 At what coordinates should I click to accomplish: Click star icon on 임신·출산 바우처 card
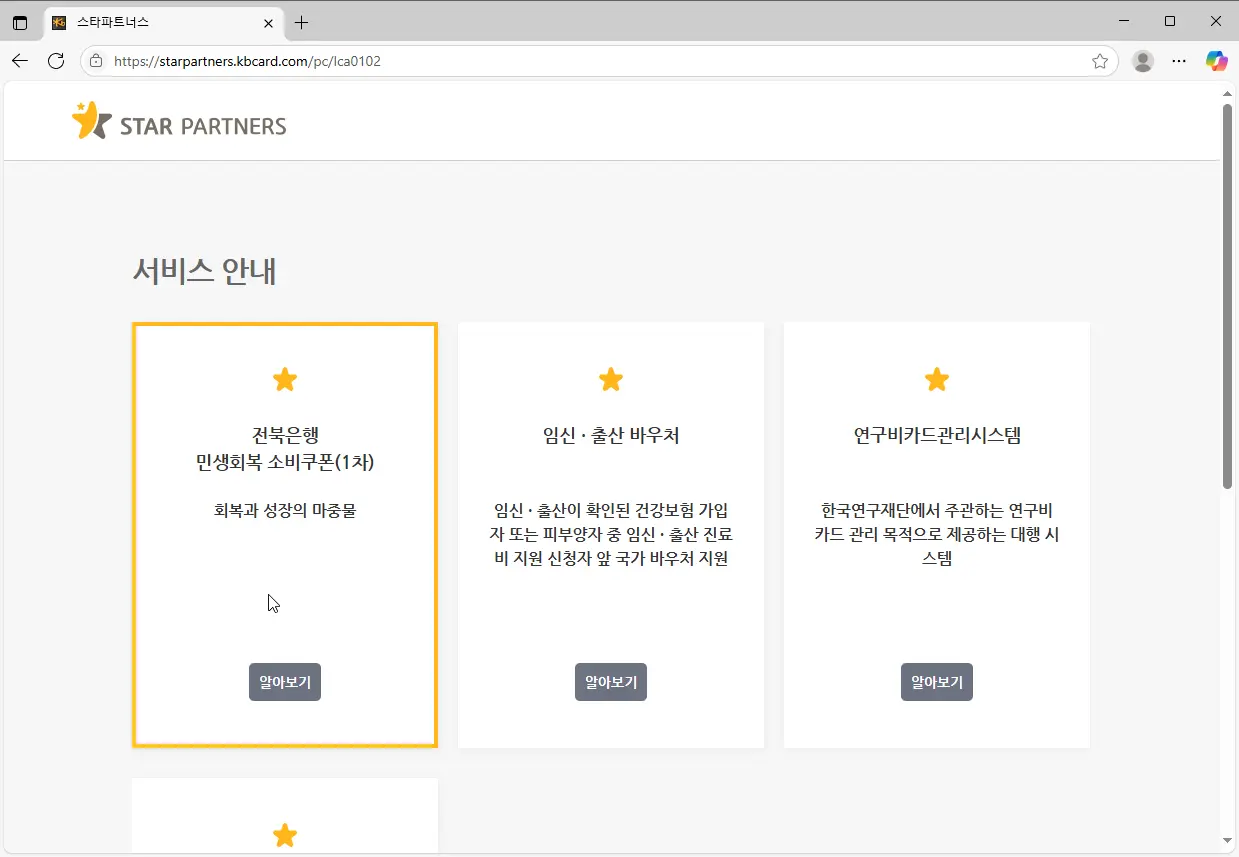pos(611,380)
